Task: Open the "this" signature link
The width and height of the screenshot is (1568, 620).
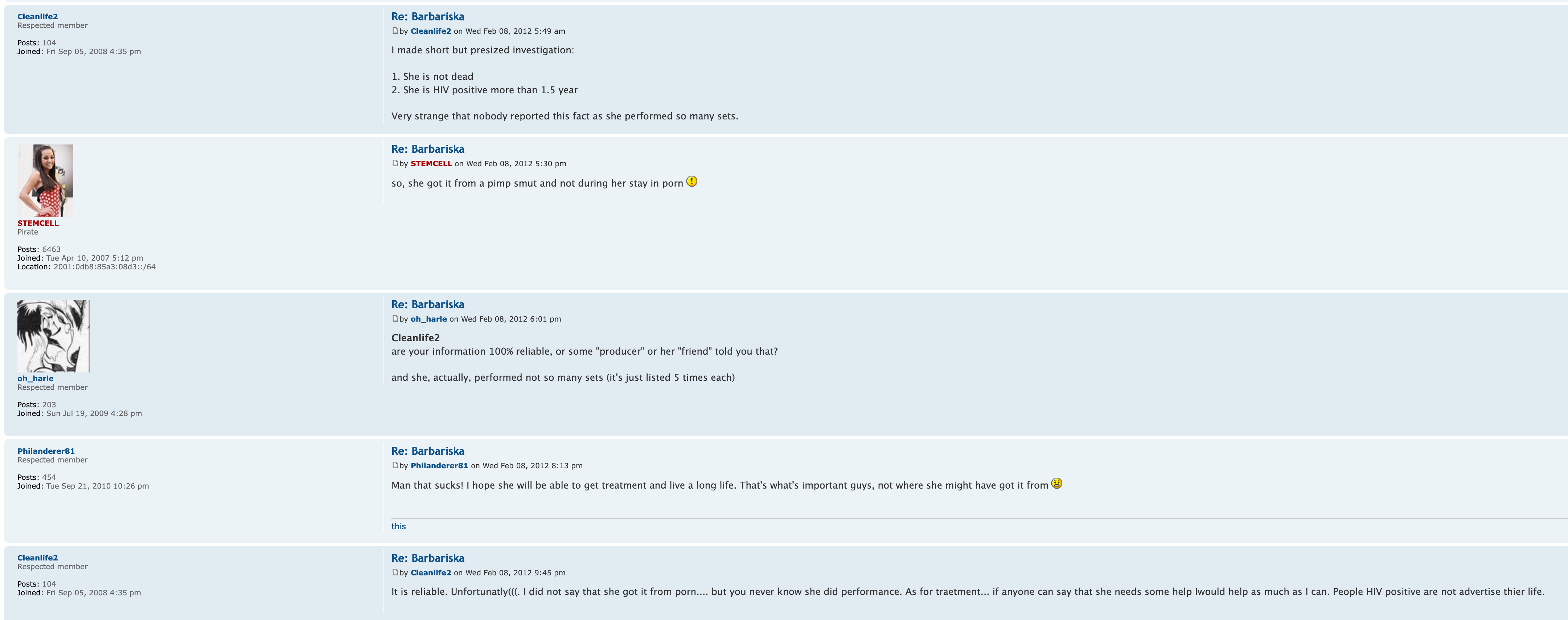Action: (399, 526)
